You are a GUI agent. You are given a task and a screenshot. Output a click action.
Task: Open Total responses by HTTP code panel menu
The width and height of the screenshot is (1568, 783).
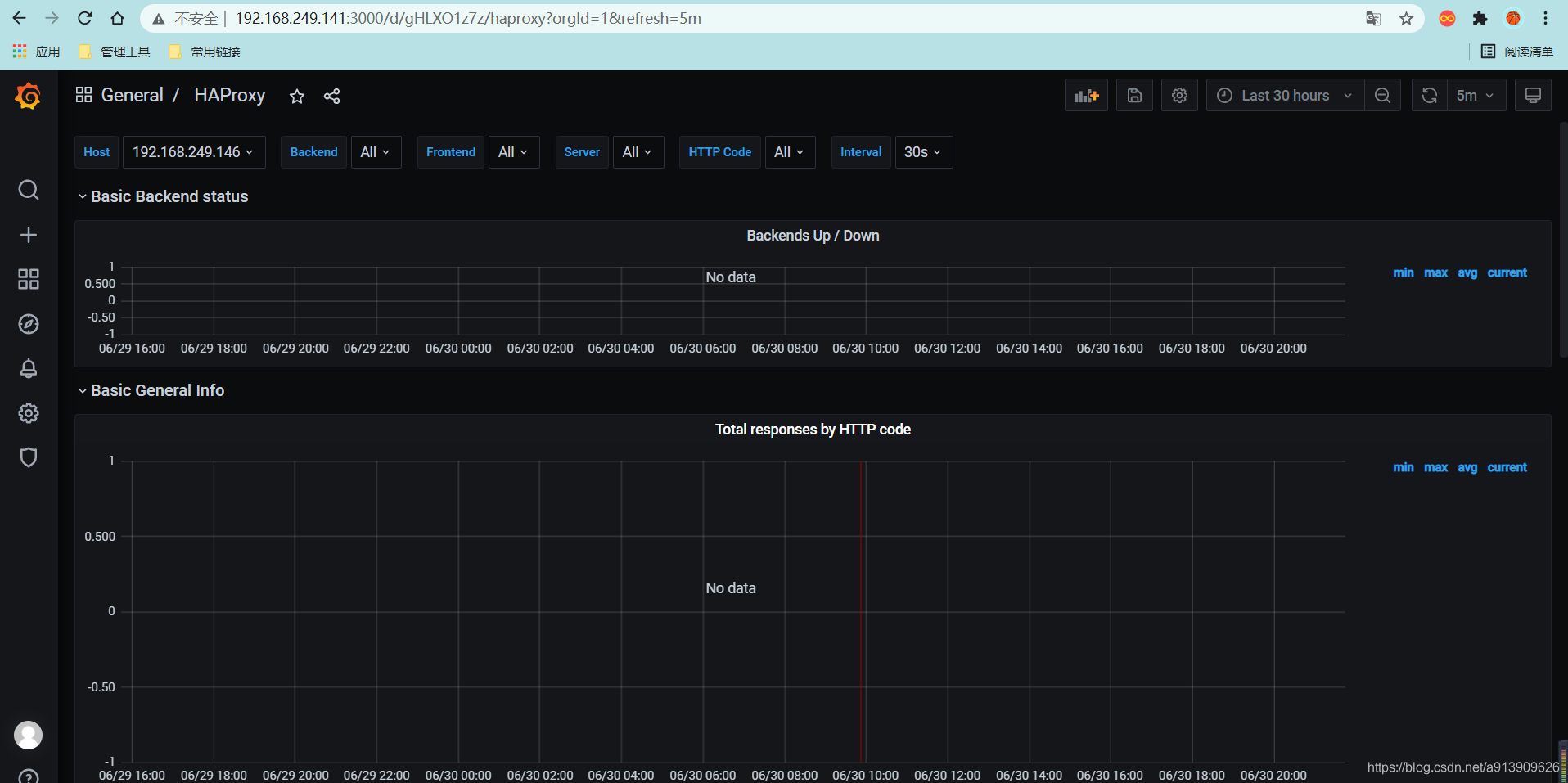[813, 430]
